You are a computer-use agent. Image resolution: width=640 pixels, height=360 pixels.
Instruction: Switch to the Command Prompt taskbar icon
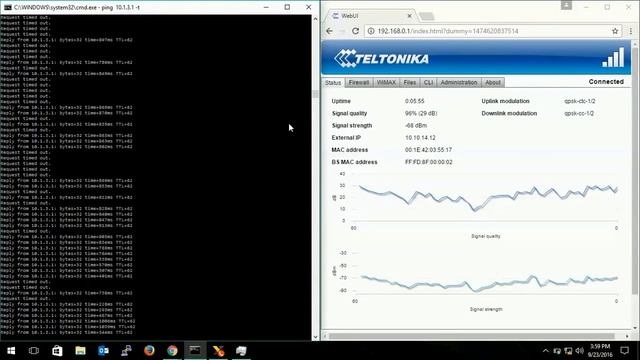point(195,351)
